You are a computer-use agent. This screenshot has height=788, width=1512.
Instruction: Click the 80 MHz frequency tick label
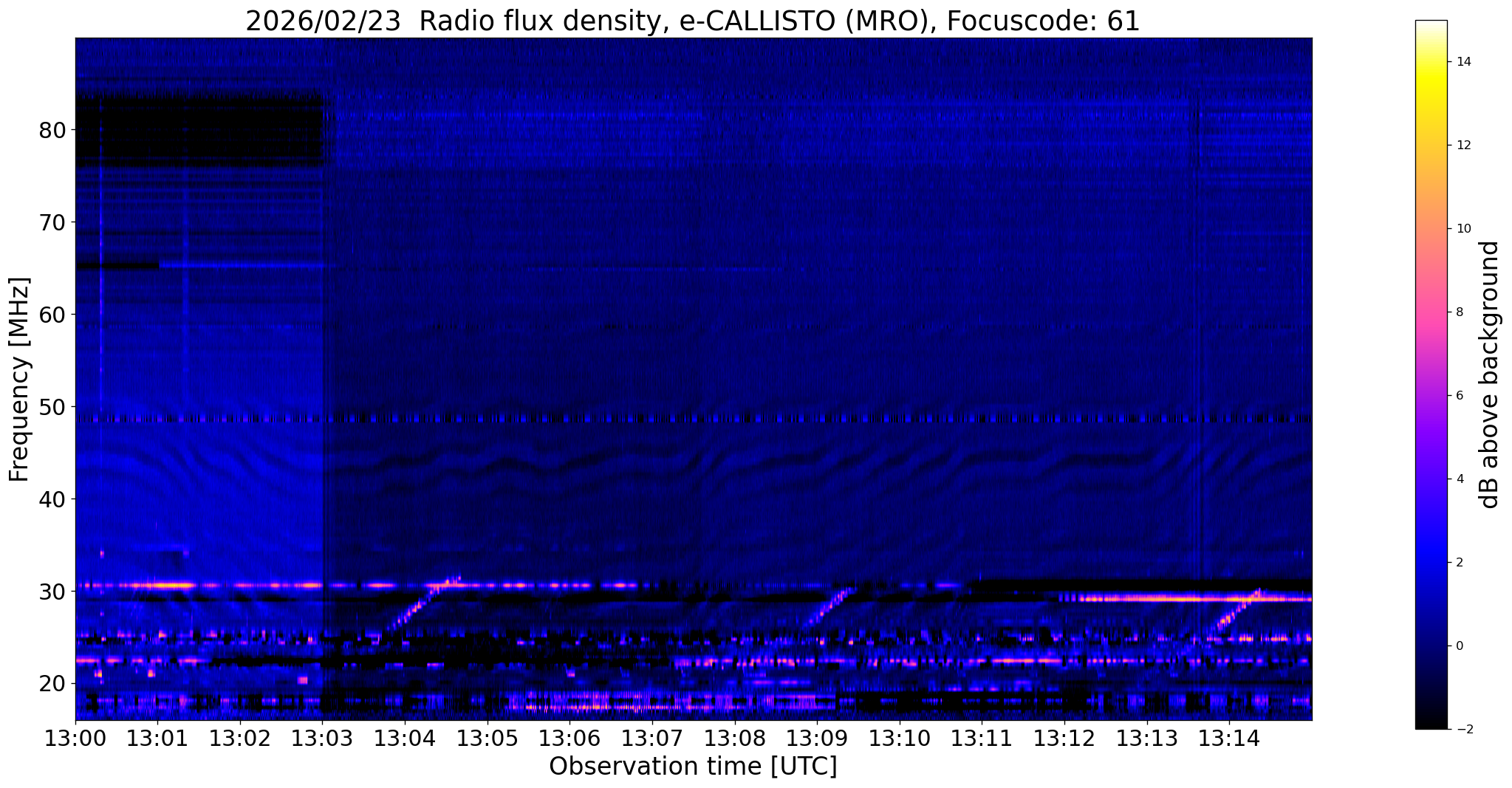tap(52, 130)
